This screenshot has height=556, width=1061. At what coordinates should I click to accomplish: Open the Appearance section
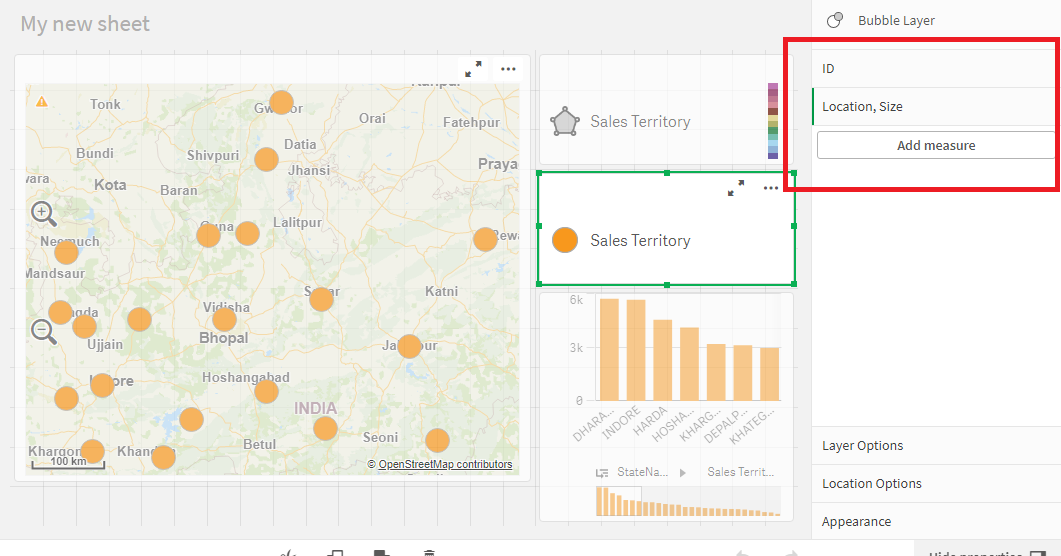click(x=935, y=522)
